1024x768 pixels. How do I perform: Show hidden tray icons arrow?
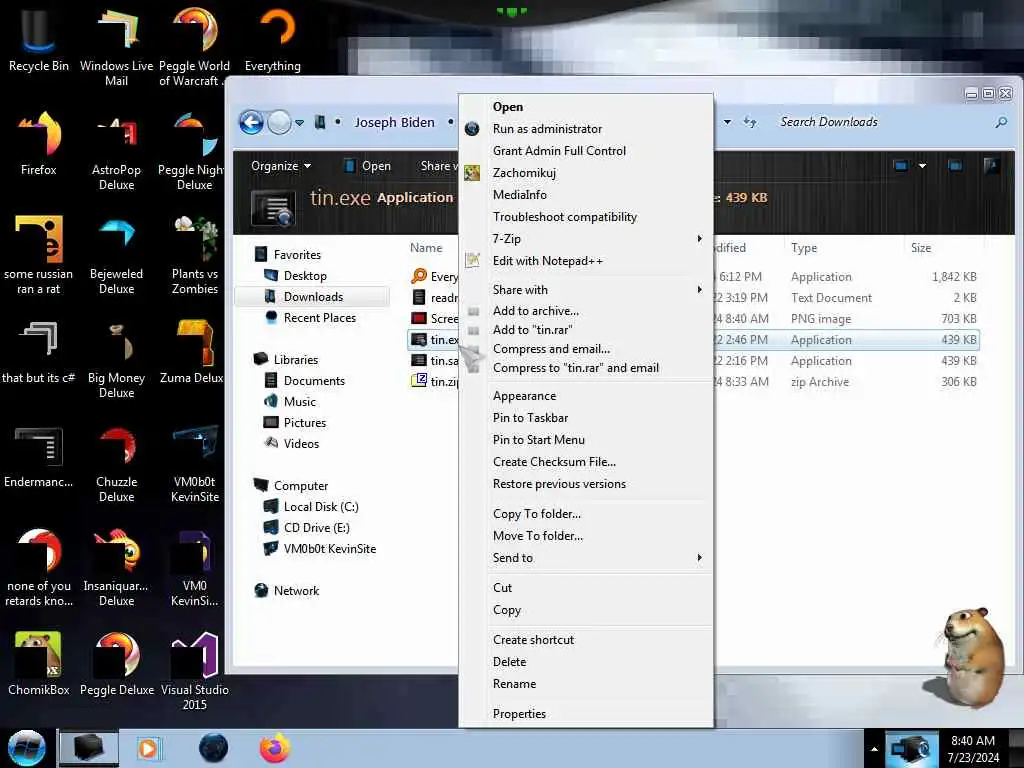(x=874, y=749)
